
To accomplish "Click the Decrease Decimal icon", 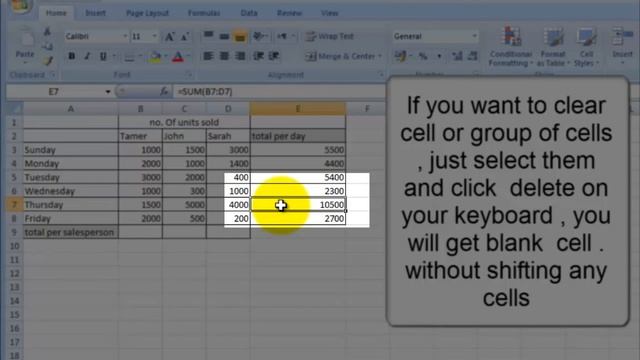I will click(473, 56).
